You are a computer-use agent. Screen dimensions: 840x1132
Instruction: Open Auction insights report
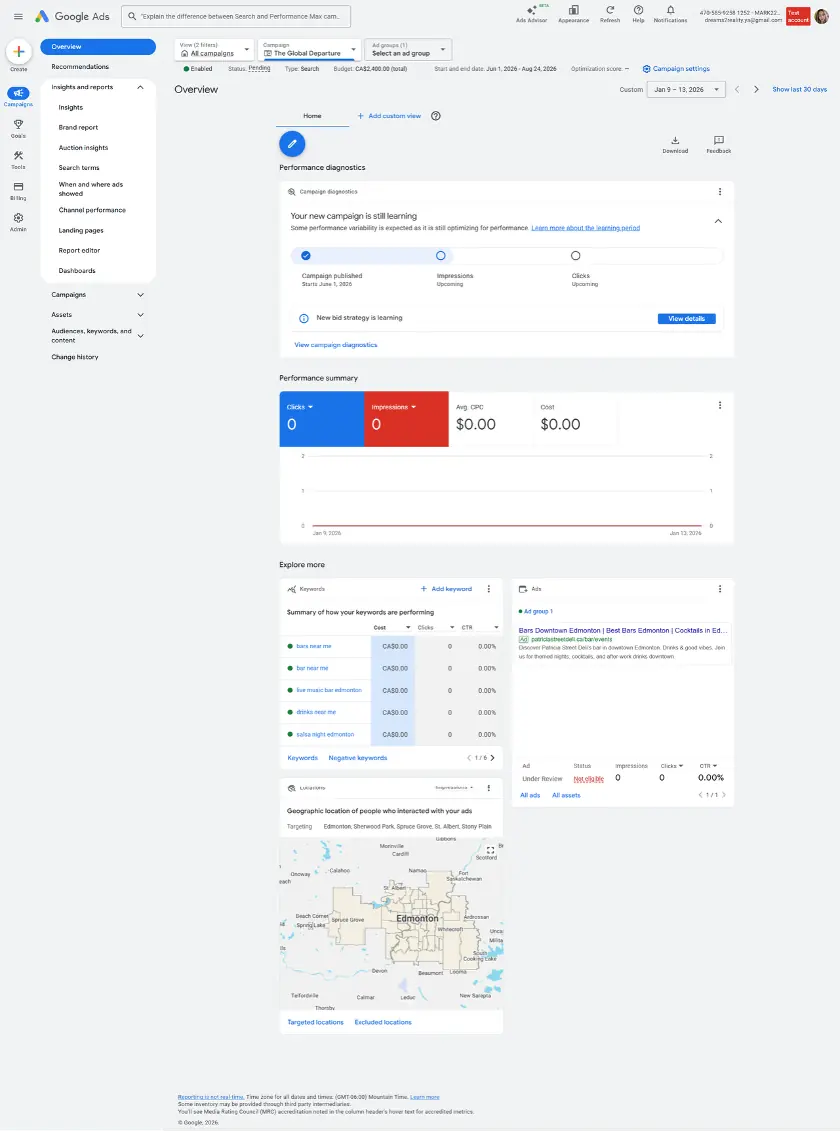[83, 147]
